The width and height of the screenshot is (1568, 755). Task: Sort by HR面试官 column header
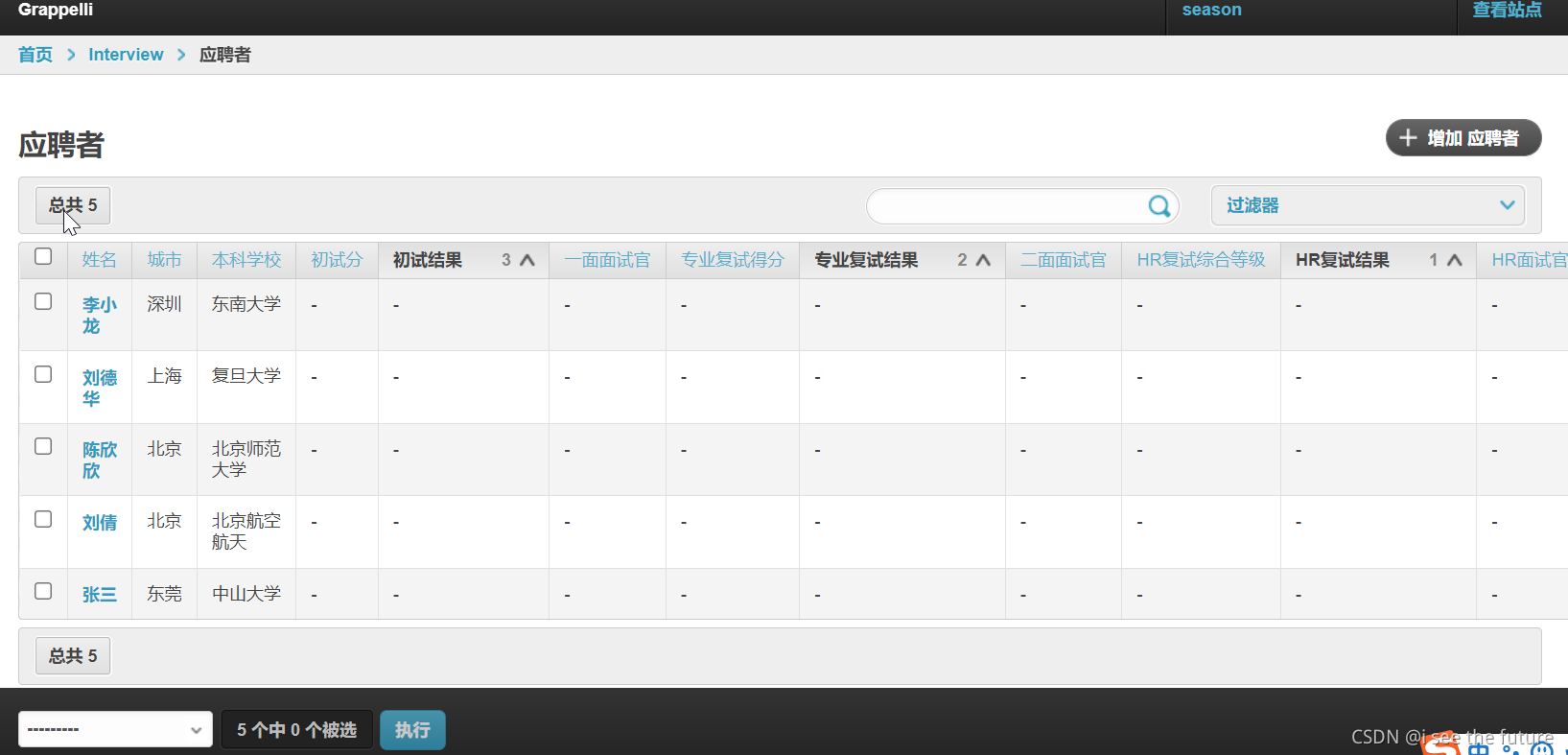1529,260
